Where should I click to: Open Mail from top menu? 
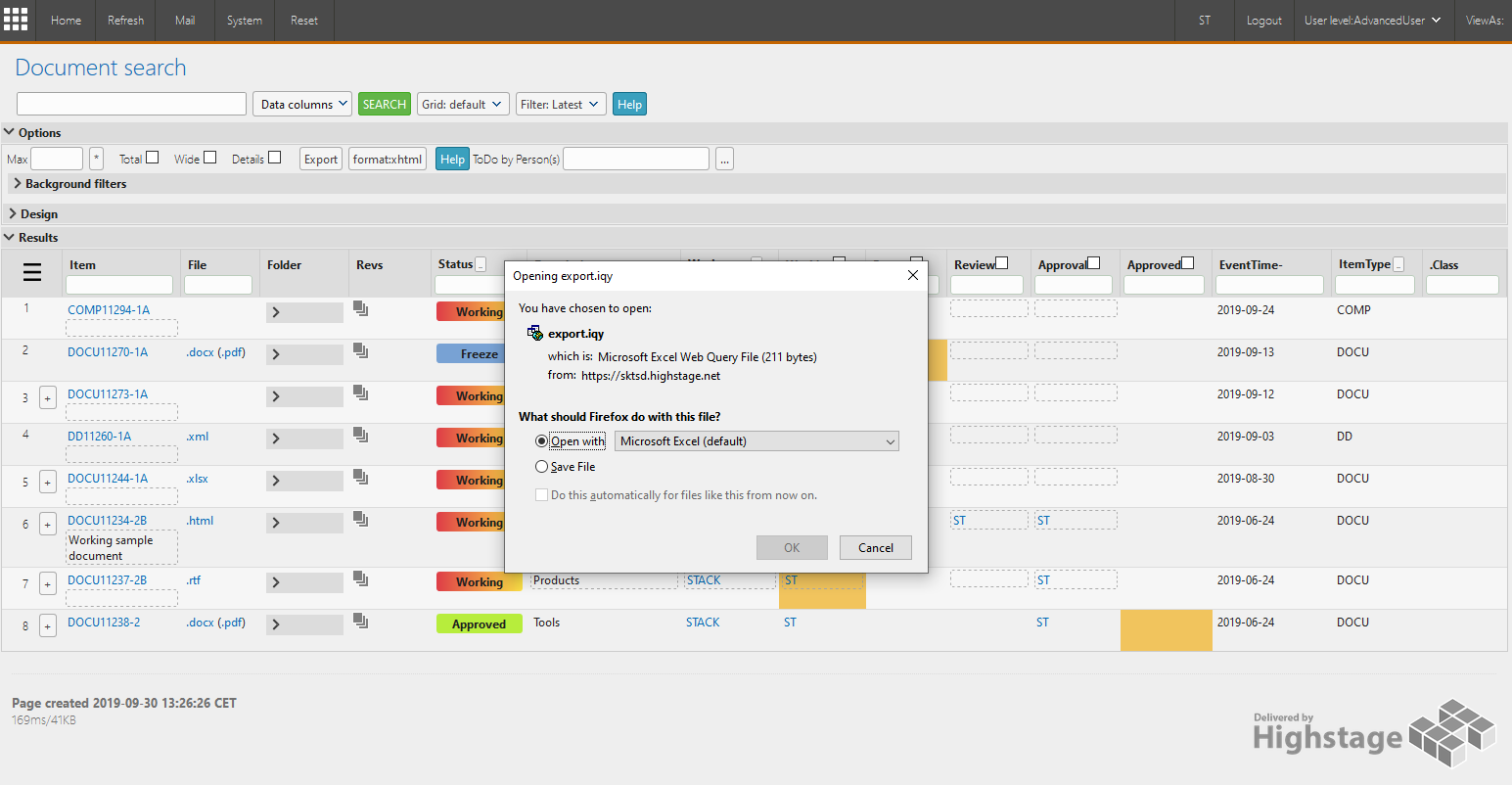pyautogui.click(x=185, y=20)
